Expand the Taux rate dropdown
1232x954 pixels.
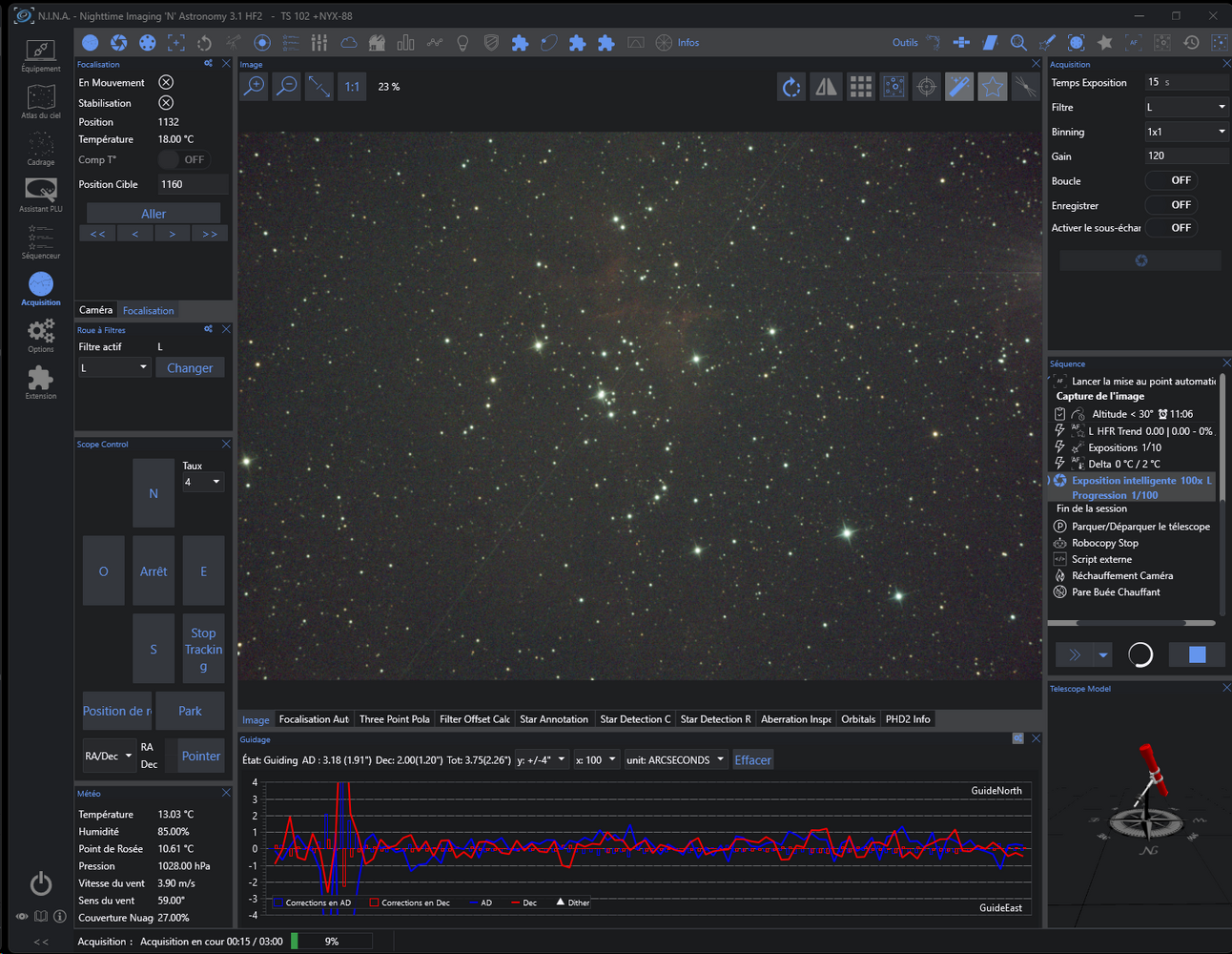click(x=202, y=482)
